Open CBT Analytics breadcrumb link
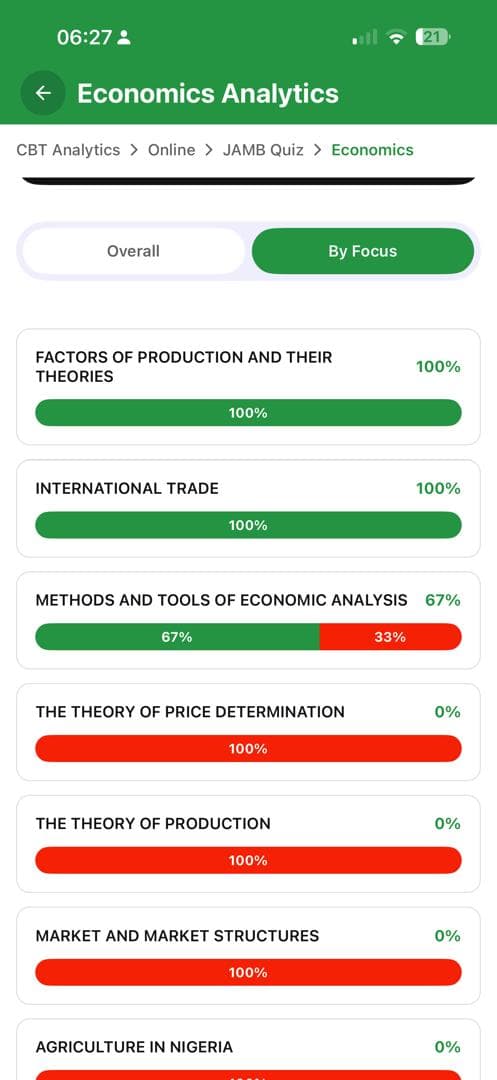497x1080 pixels. (68, 150)
